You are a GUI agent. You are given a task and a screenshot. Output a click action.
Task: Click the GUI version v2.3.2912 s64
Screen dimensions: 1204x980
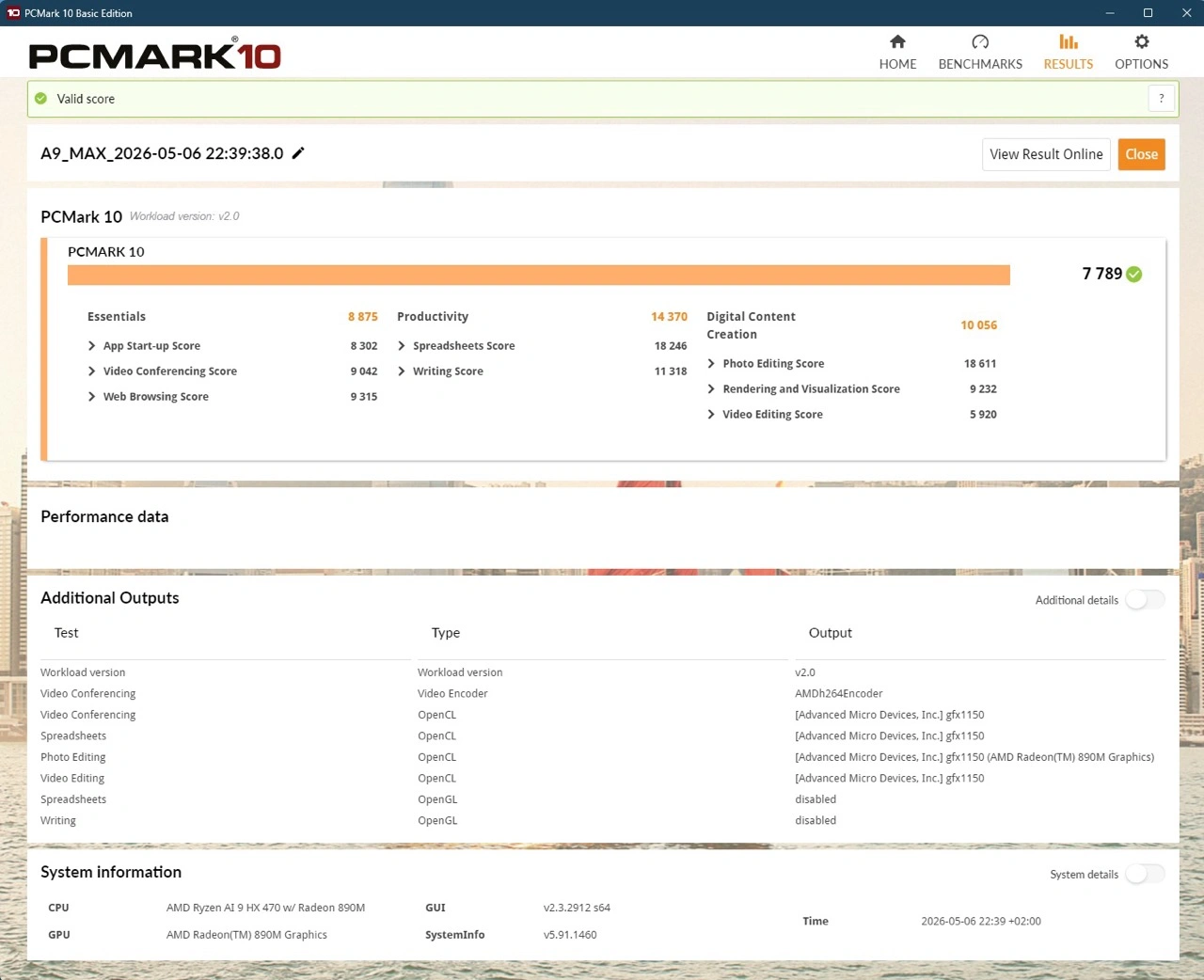577,909
